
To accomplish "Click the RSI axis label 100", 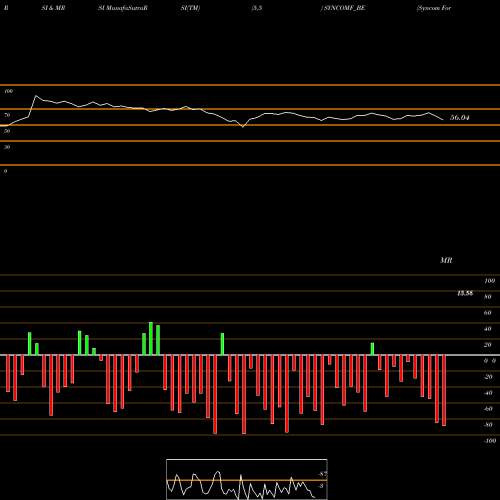I will click(8, 91).
